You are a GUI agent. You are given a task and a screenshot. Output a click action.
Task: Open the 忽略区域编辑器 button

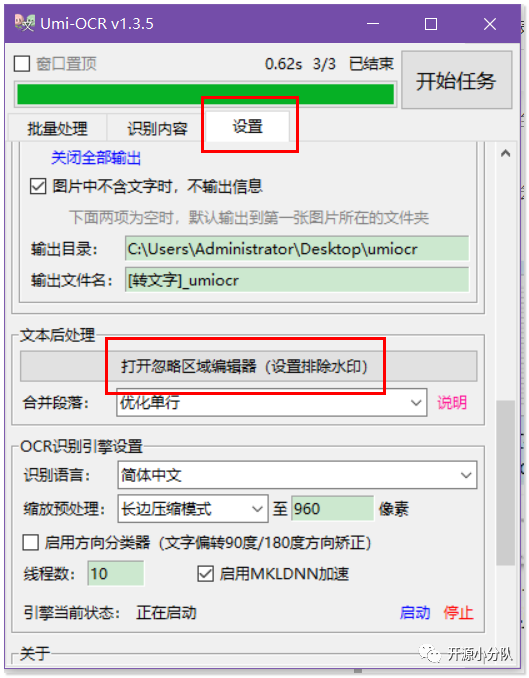tap(248, 366)
